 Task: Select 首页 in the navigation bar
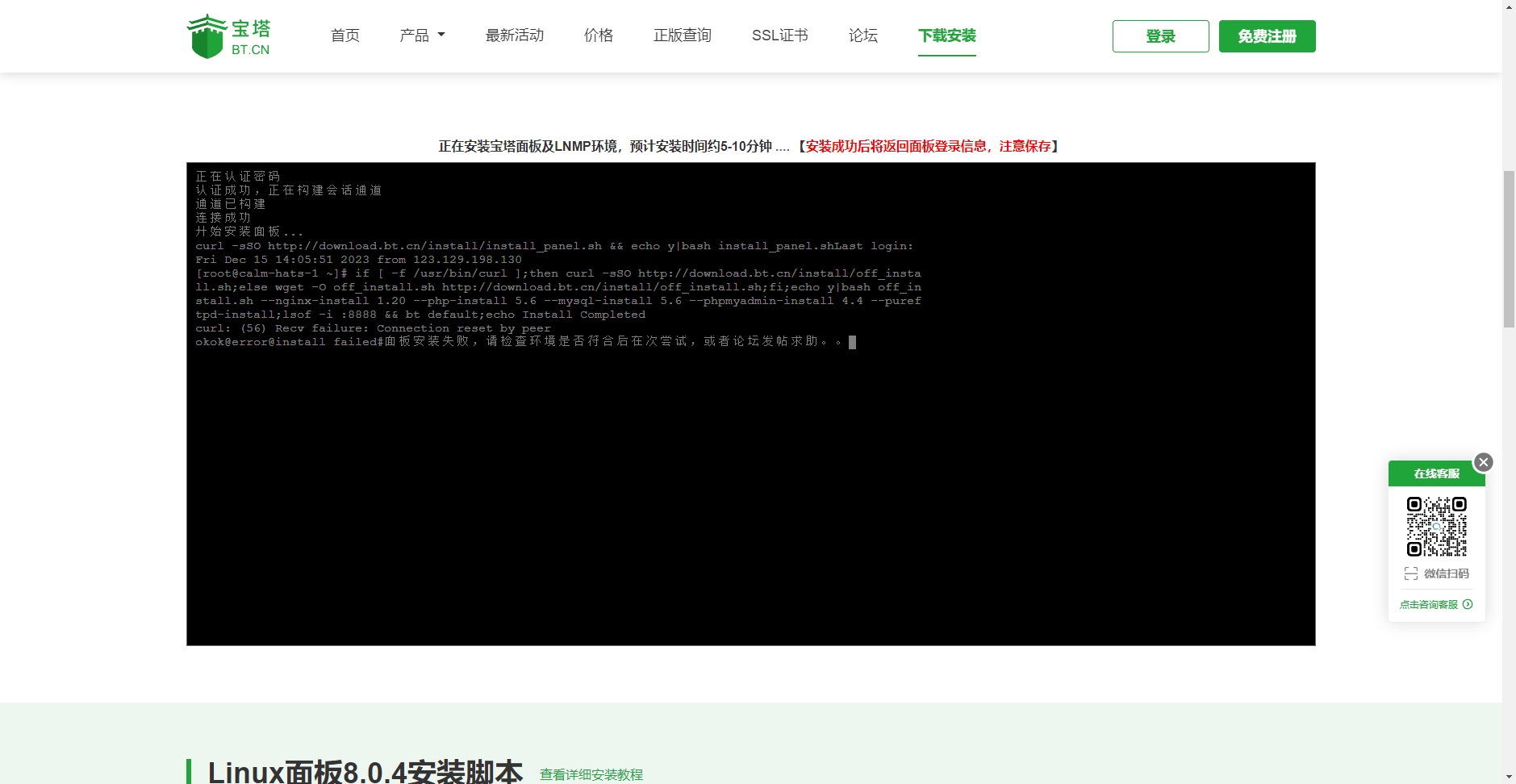point(344,35)
